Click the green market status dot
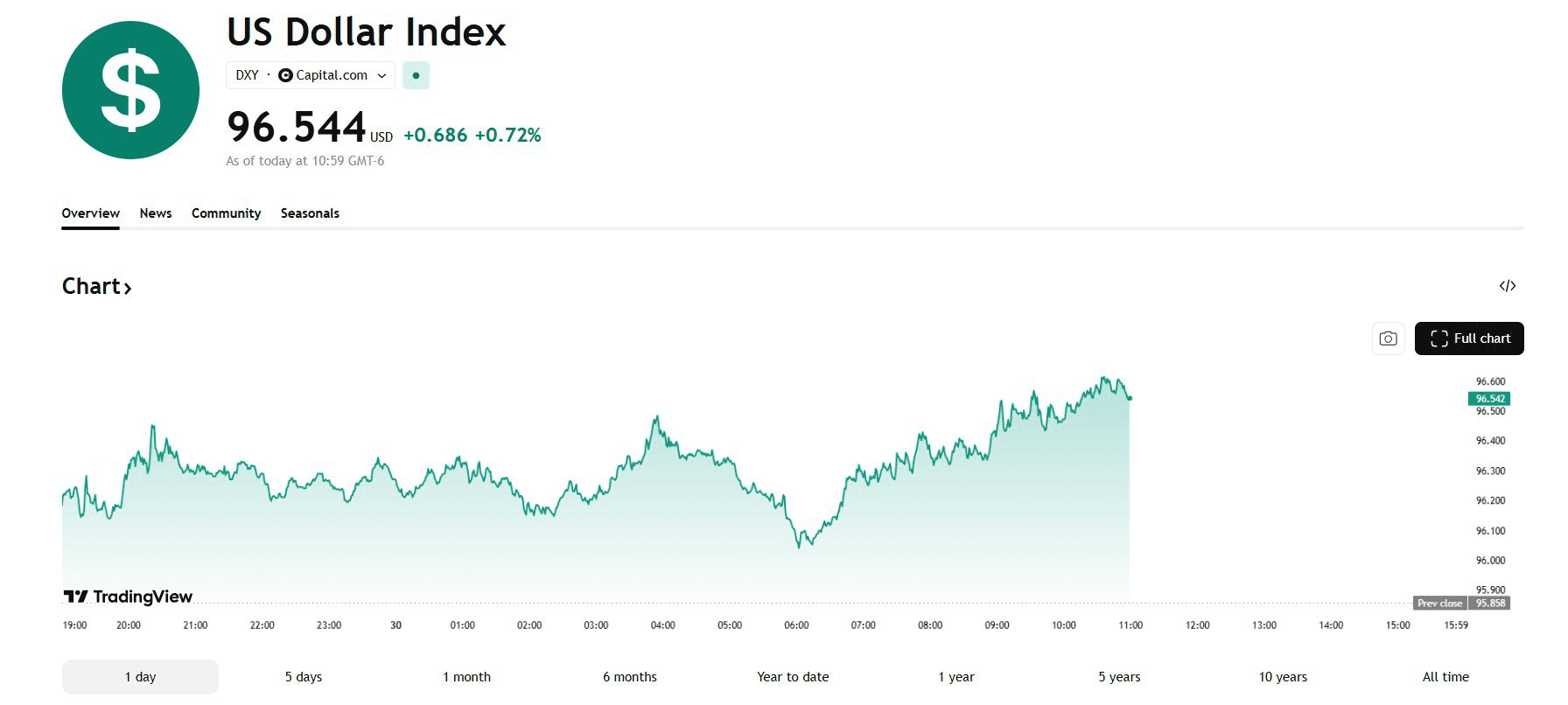The height and width of the screenshot is (705, 1568). tap(416, 75)
